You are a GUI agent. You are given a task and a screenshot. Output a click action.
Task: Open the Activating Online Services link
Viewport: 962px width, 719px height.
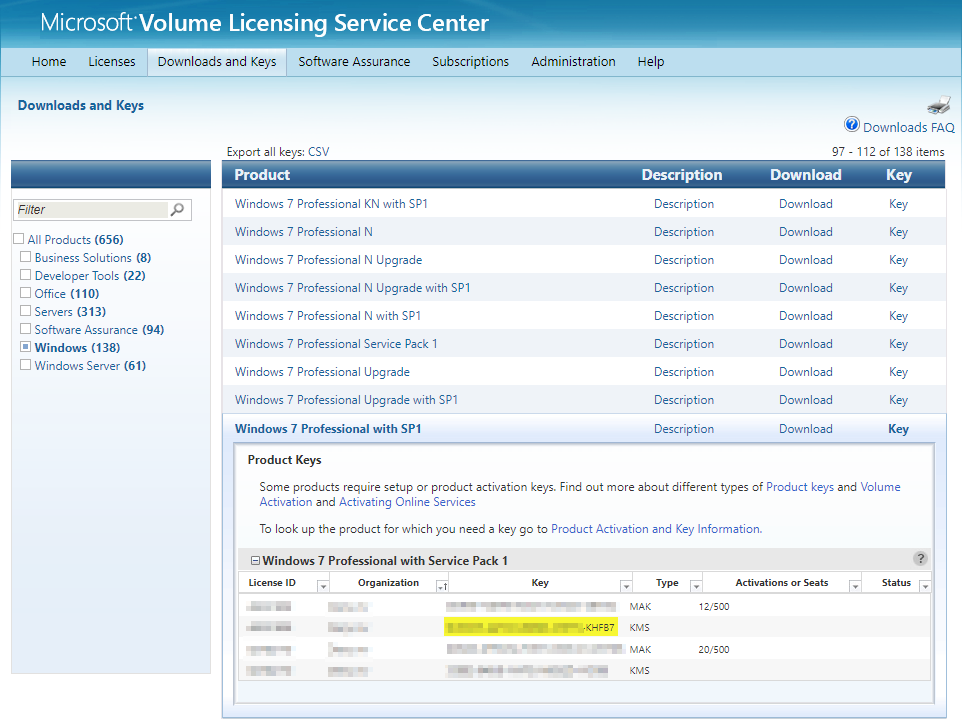point(407,502)
